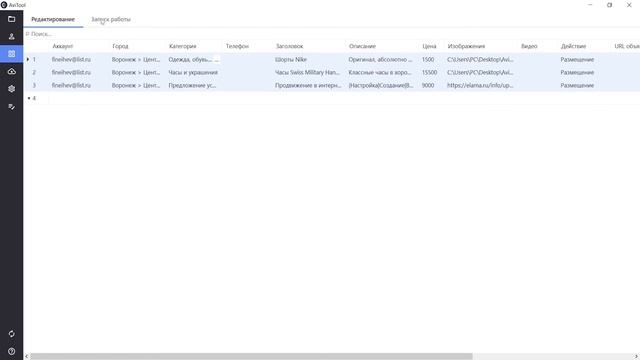Select the highlighted grid icon in sidebar
The image size is (640, 360).
click(11, 54)
